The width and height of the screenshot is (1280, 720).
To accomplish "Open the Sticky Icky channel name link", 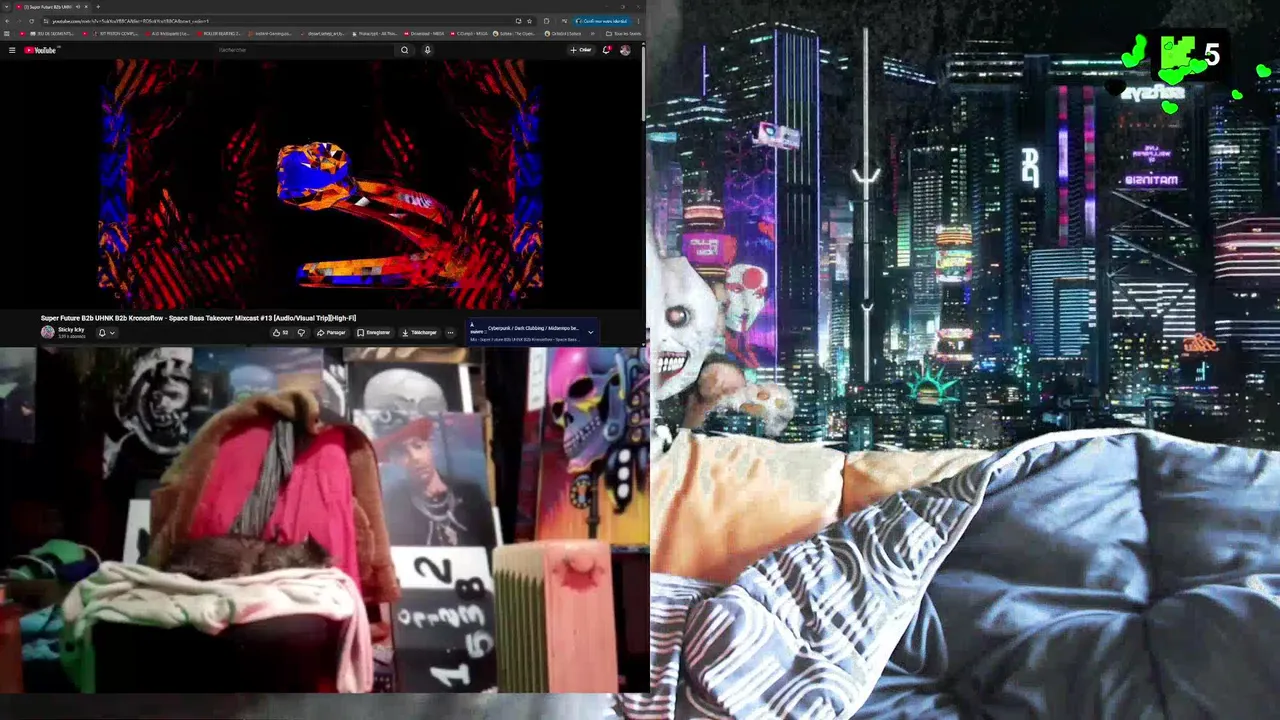I will tap(71, 329).
